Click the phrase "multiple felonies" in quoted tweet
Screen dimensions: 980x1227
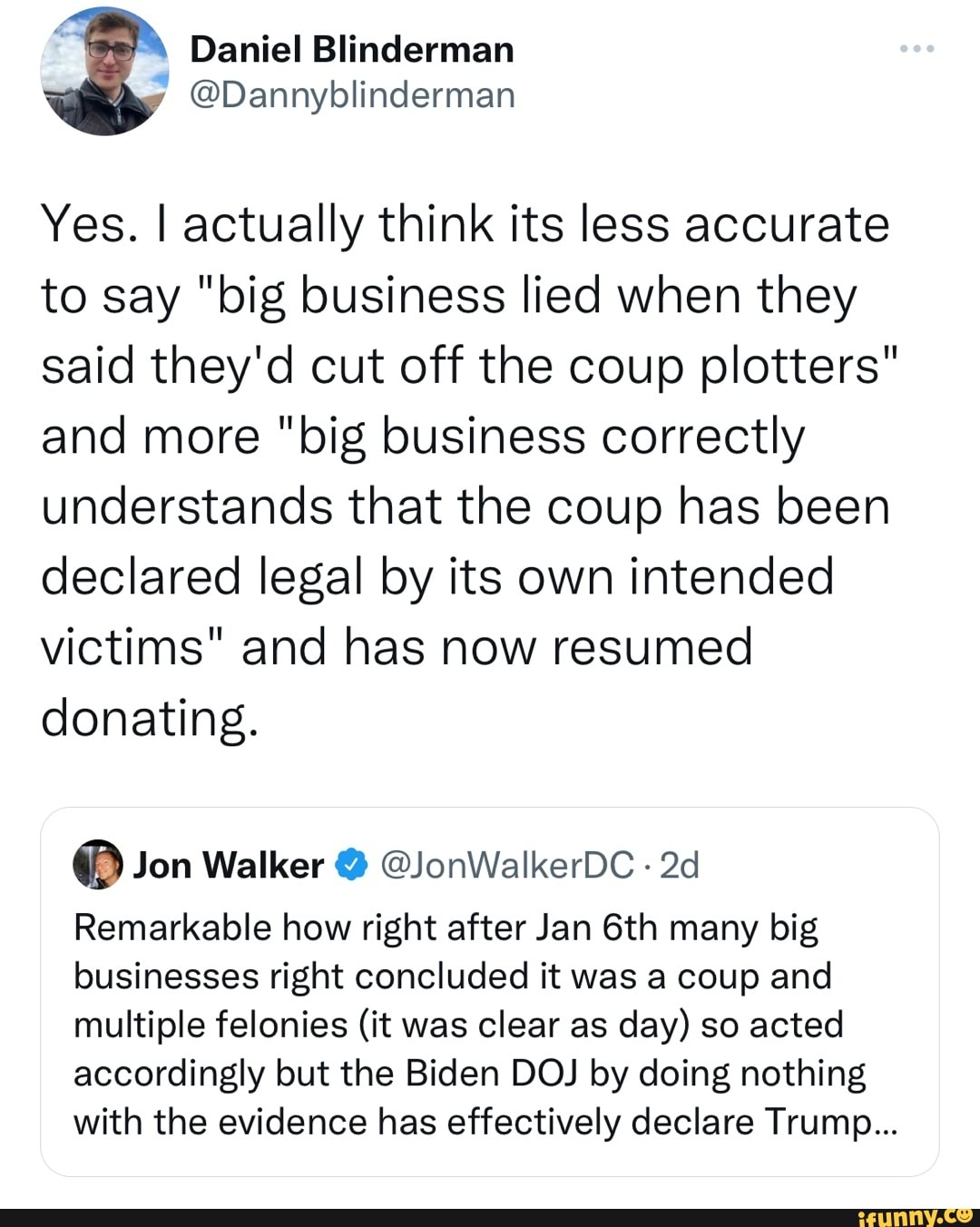[211, 1025]
